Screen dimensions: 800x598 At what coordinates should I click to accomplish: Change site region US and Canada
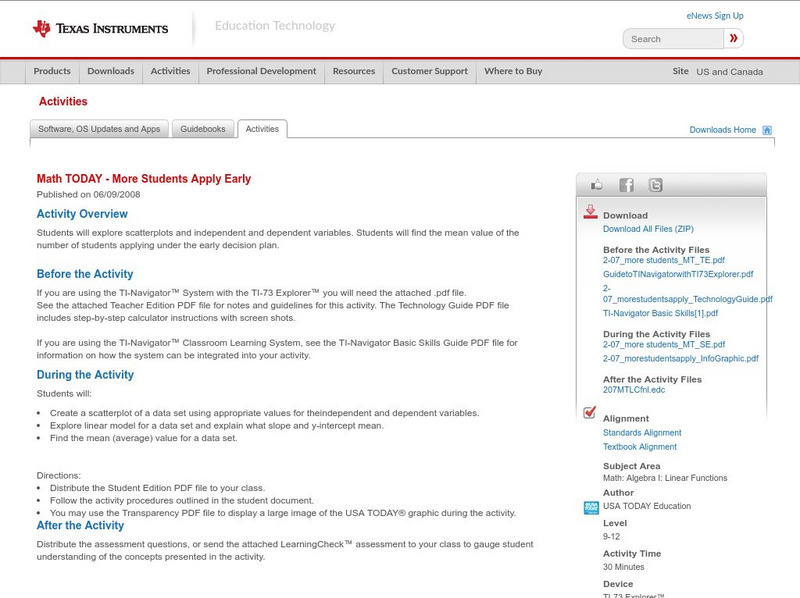click(730, 72)
